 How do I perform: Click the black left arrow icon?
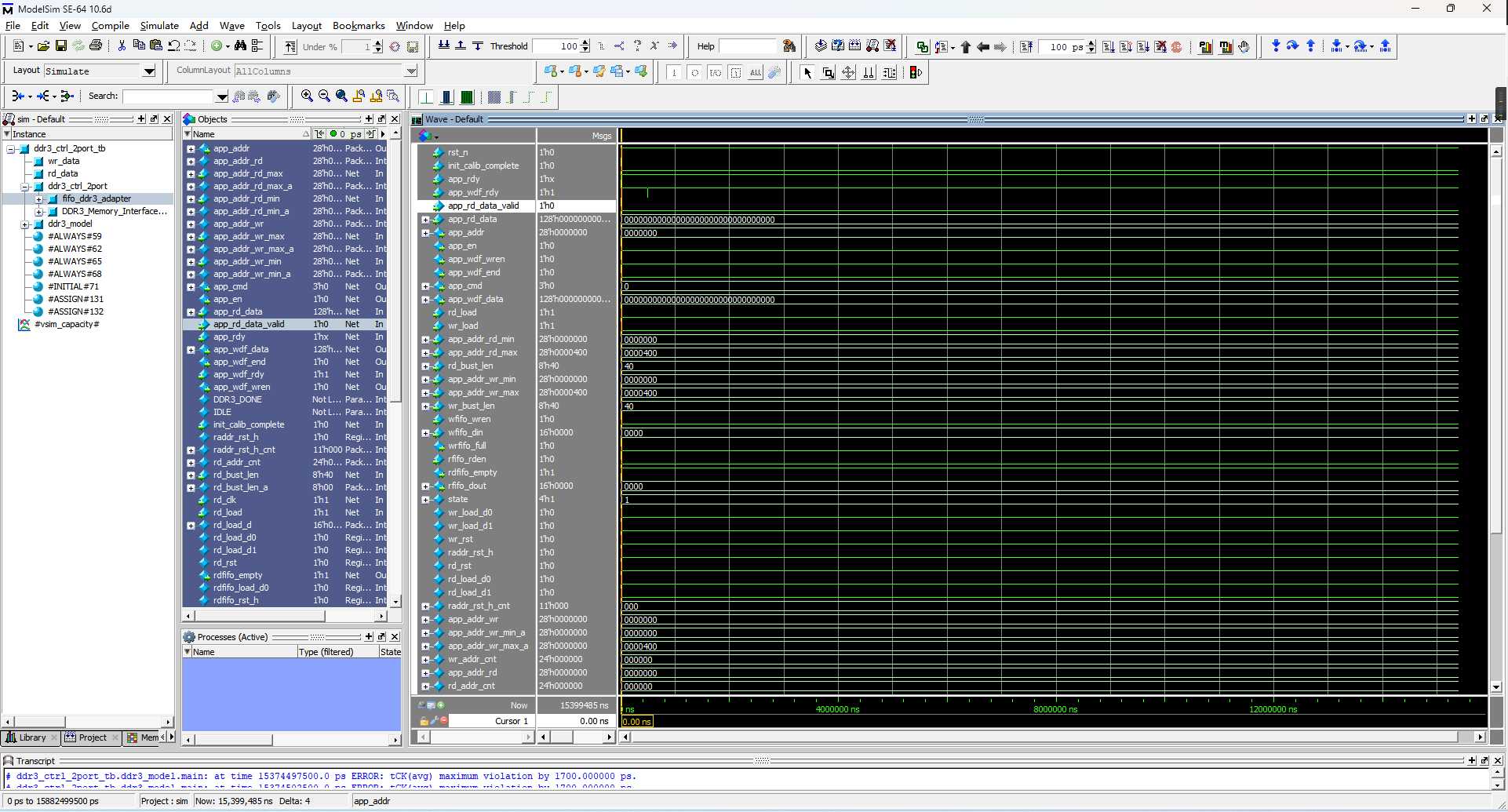tap(983, 47)
